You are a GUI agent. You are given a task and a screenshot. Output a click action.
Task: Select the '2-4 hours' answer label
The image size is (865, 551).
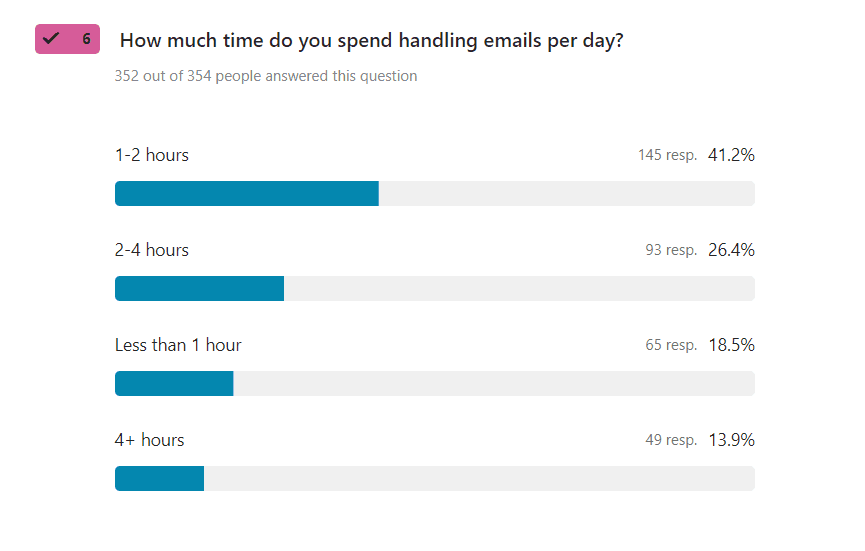[x=152, y=250]
